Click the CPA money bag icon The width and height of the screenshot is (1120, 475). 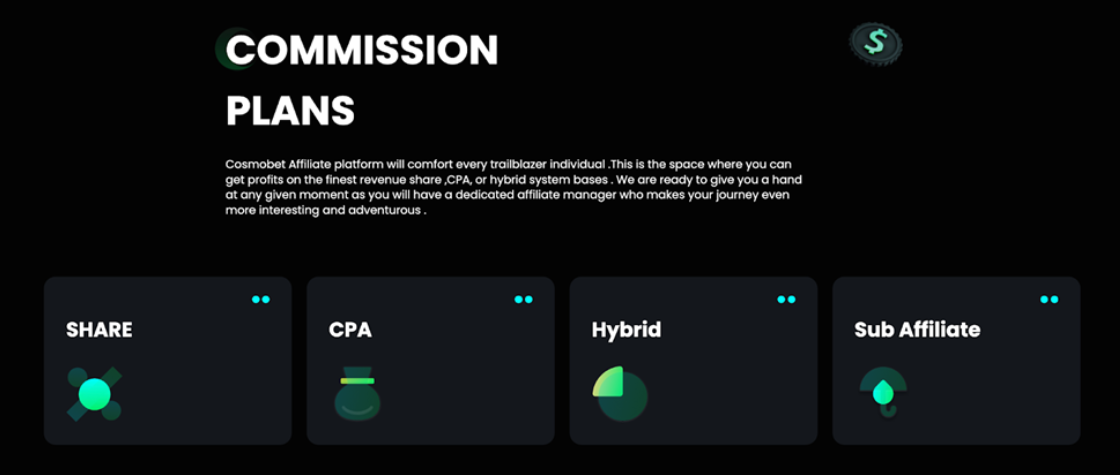357,394
